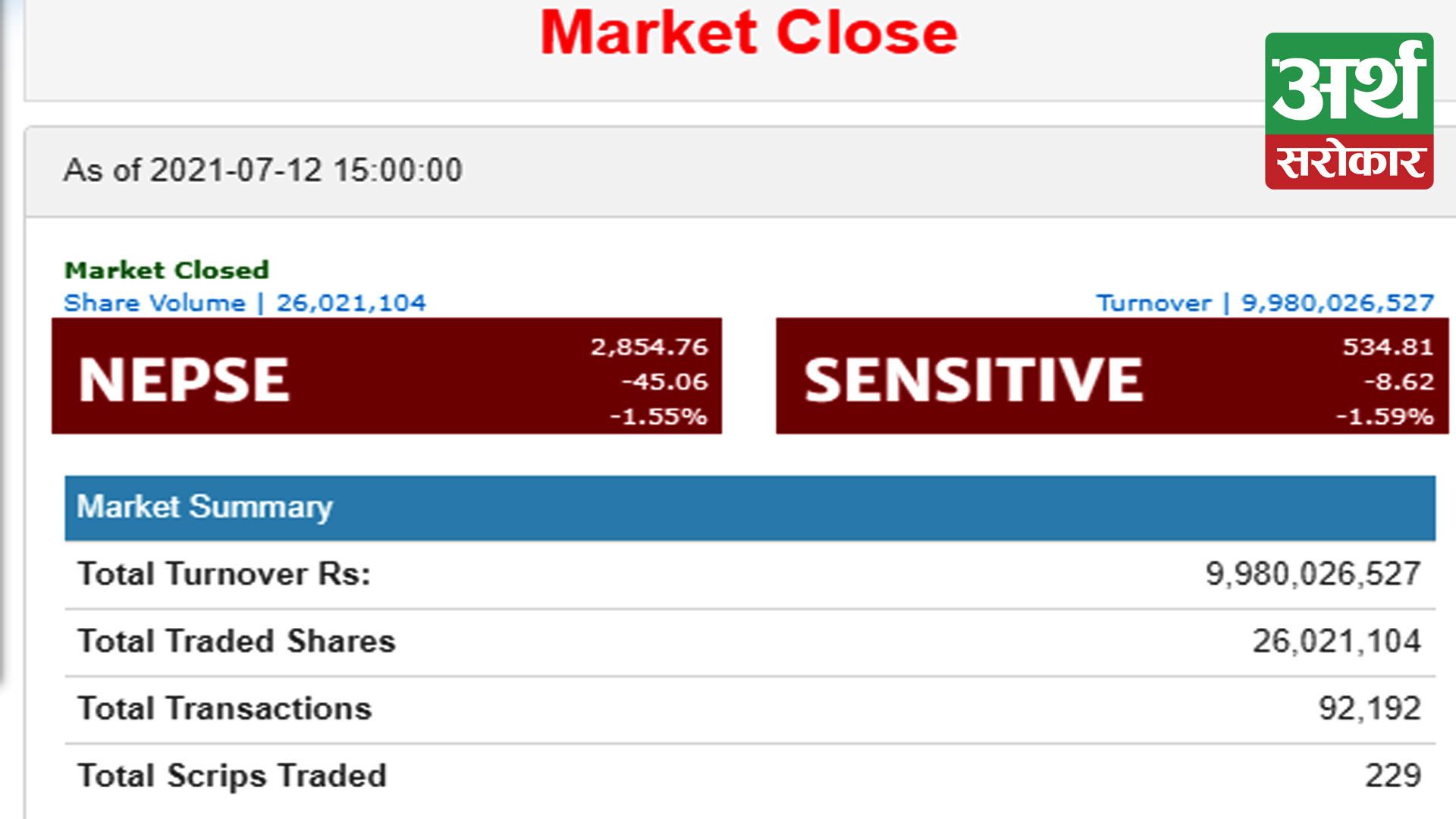
Task: Select the SENSITIVE index panel
Action: pos(1112,376)
